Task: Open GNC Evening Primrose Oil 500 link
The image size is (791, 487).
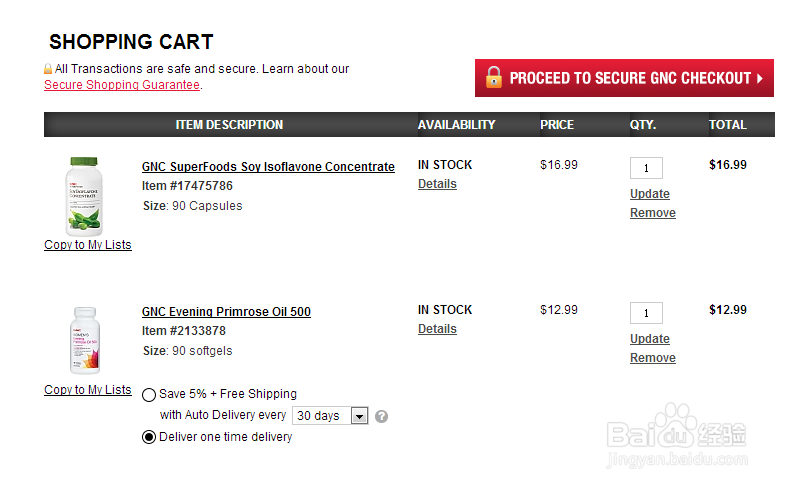Action: 226,312
